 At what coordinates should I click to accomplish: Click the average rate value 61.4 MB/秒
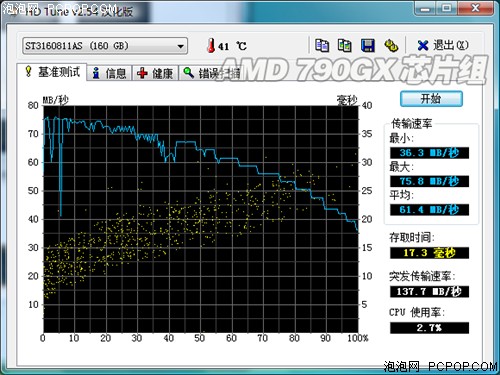pyautogui.click(x=429, y=210)
